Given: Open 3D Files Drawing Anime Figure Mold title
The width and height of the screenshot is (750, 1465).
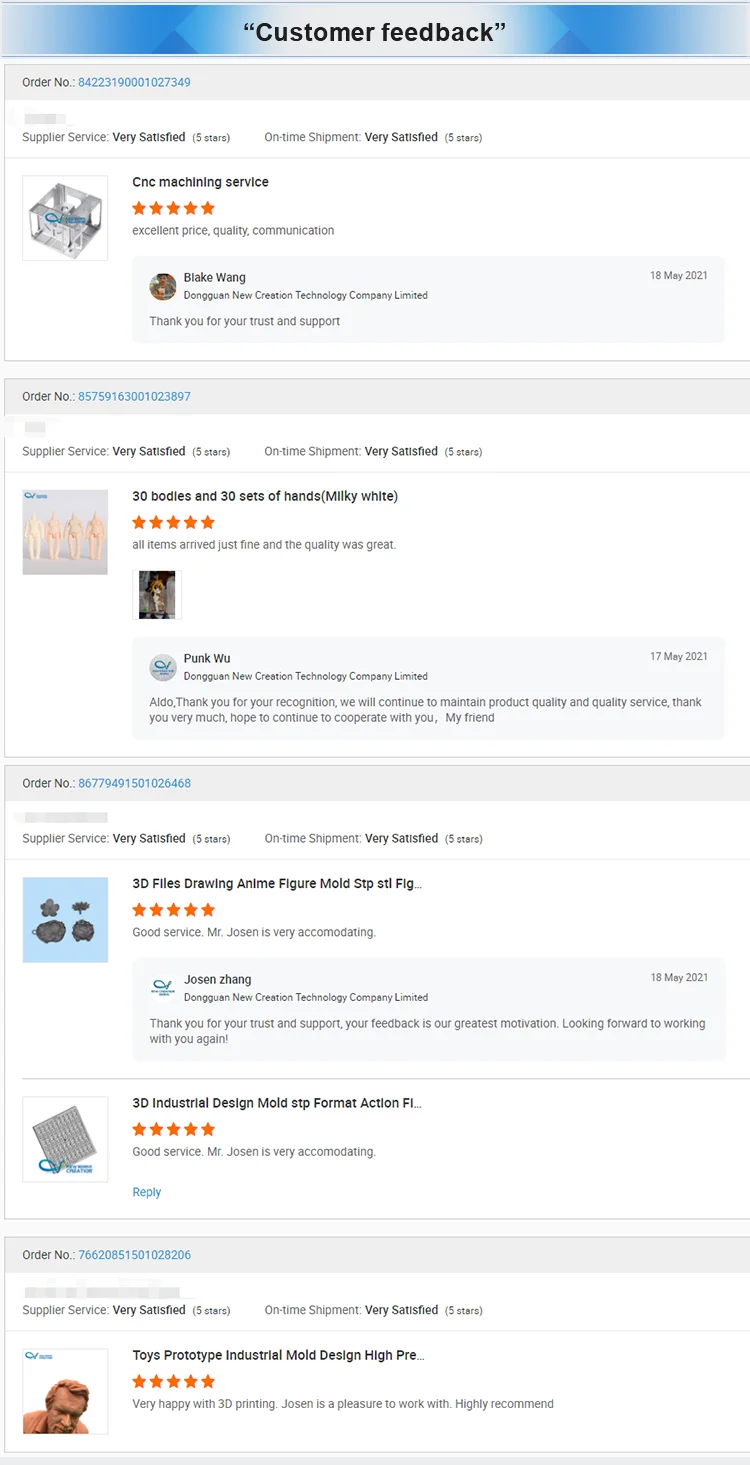Looking at the screenshot, I should (277, 883).
